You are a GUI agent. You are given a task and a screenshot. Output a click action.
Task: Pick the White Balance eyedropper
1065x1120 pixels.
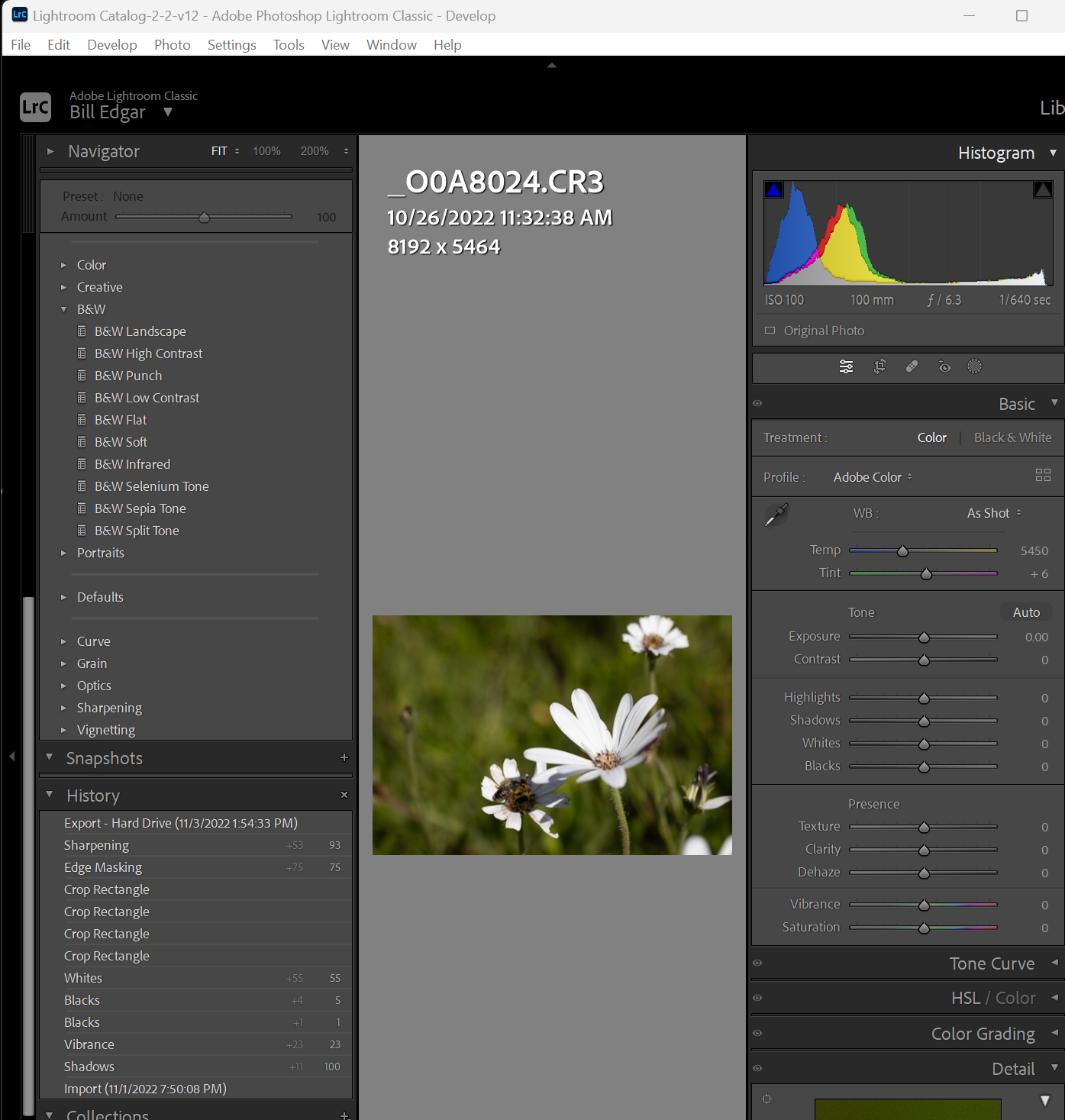coord(775,515)
